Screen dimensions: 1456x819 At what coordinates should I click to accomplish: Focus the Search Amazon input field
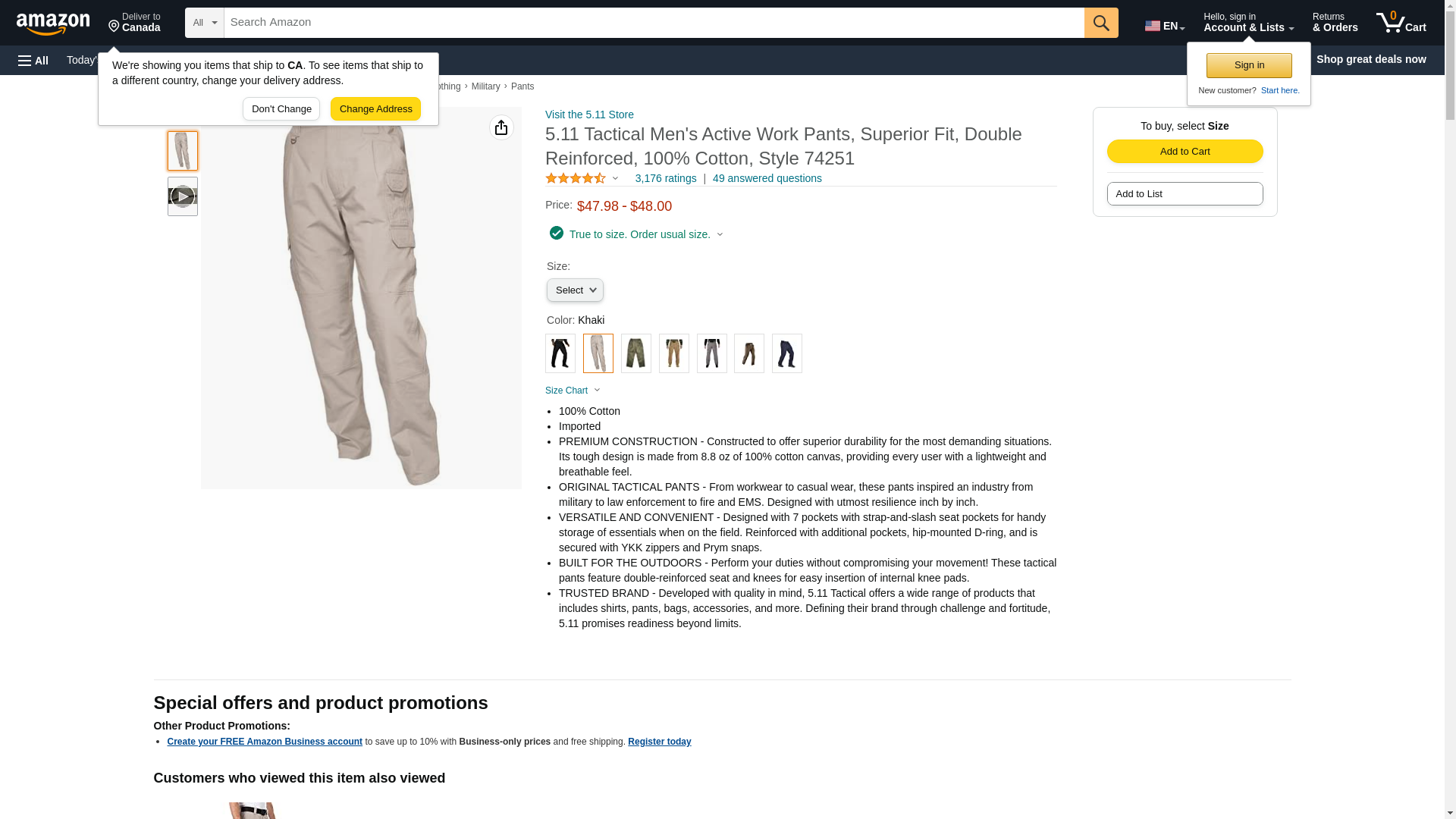click(x=654, y=23)
